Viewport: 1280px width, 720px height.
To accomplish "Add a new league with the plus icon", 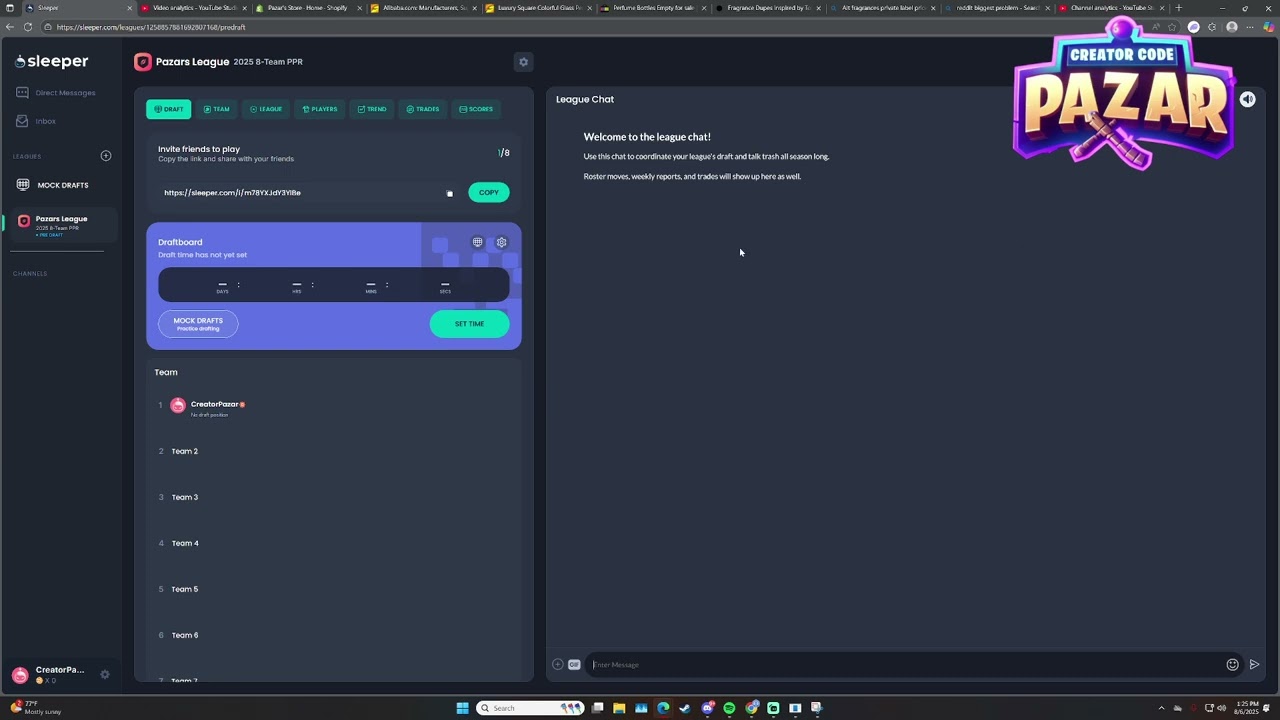I will click(106, 156).
